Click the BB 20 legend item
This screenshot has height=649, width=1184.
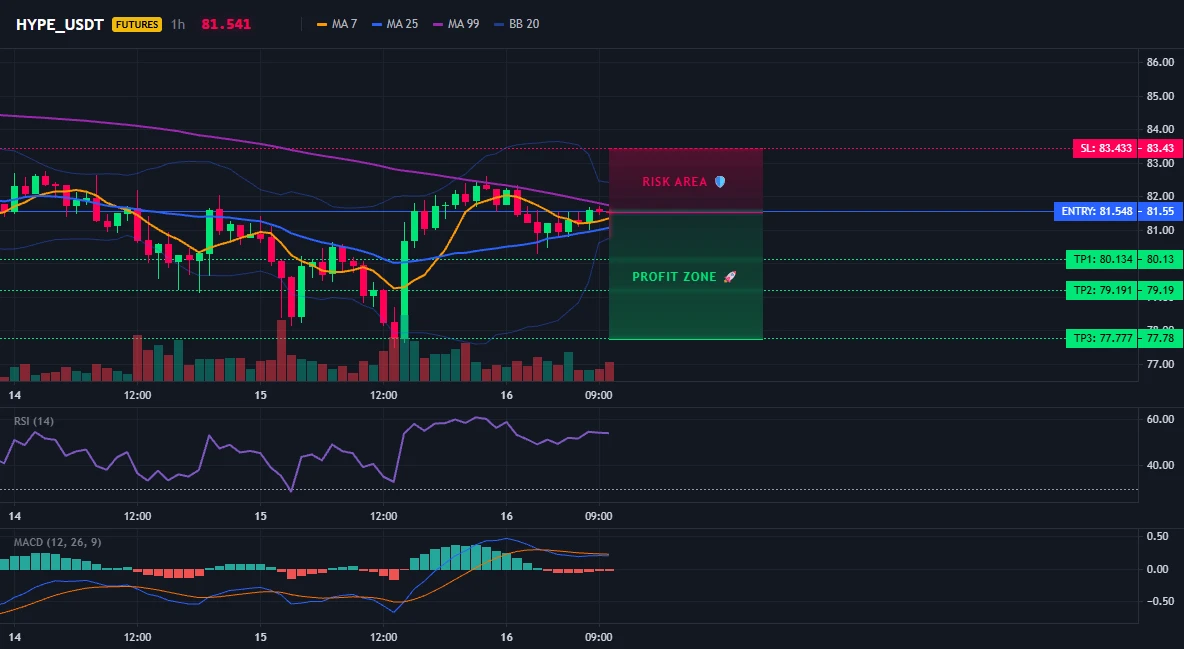coord(516,24)
